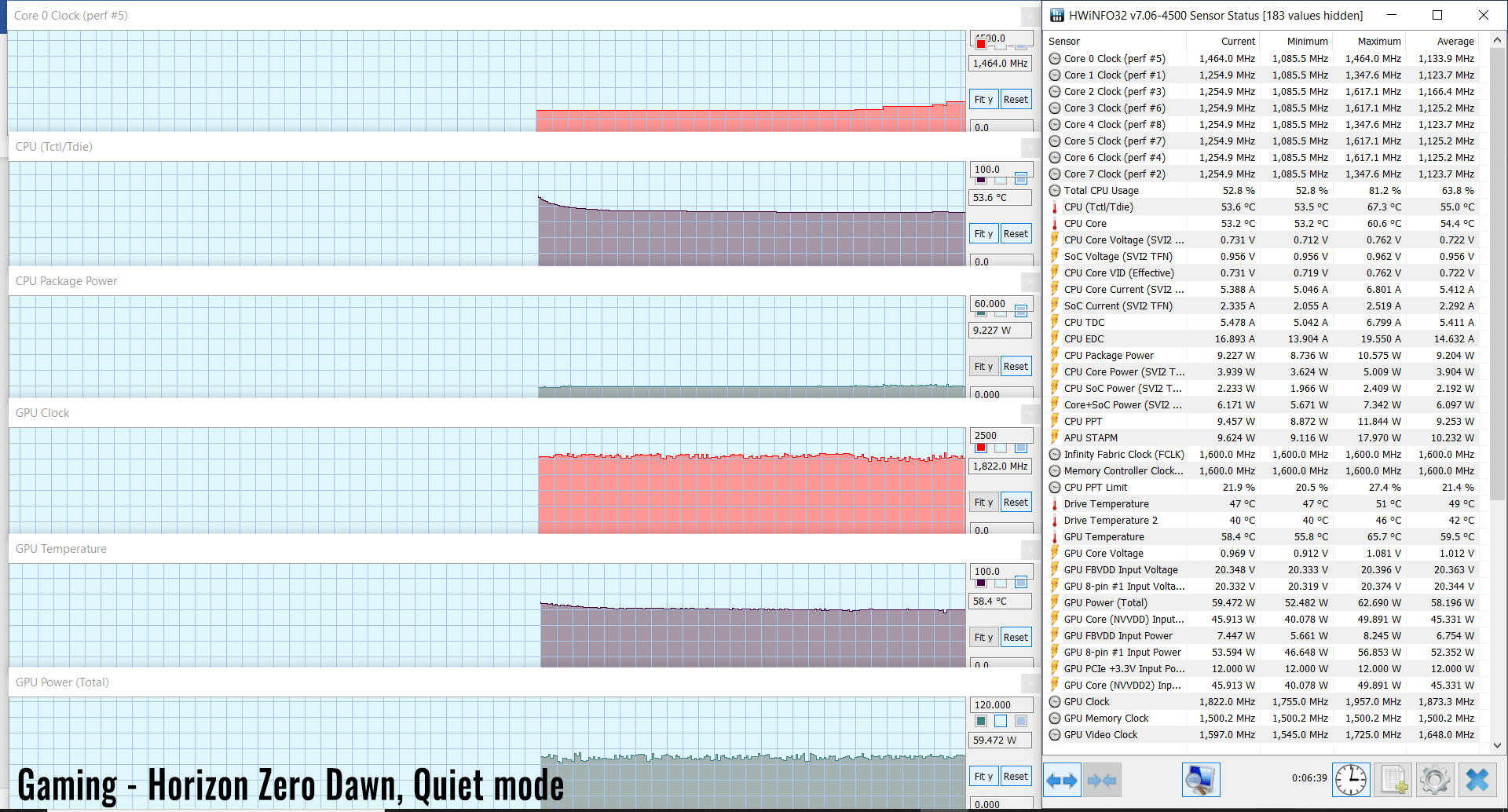Click the Current column header
Viewport: 1508px width, 812px height.
point(1238,42)
